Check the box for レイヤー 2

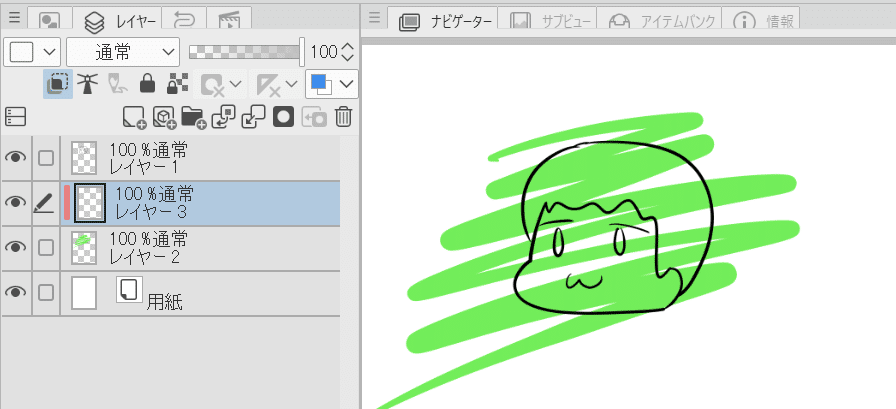point(46,247)
